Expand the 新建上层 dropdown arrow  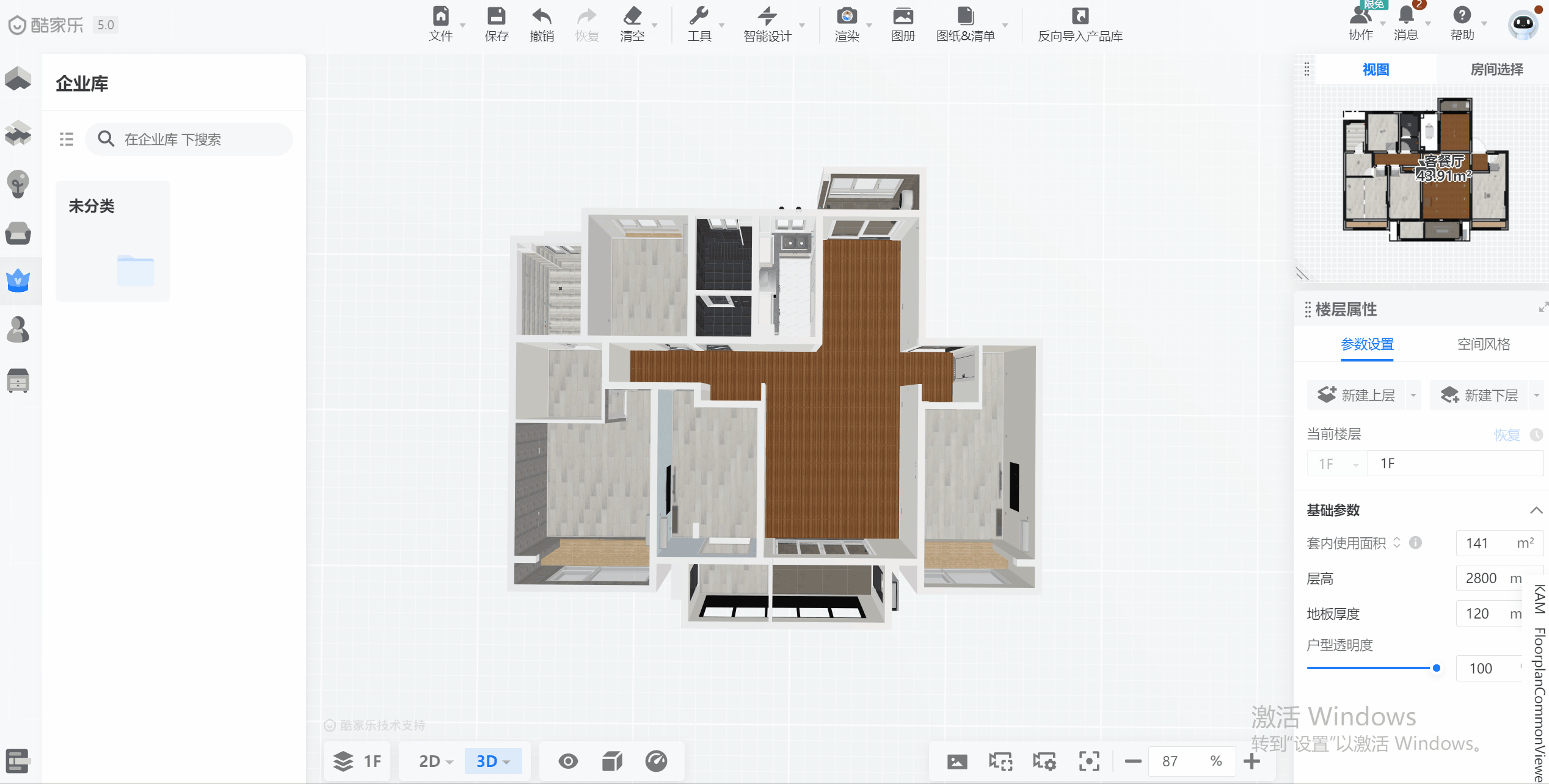(x=1413, y=396)
